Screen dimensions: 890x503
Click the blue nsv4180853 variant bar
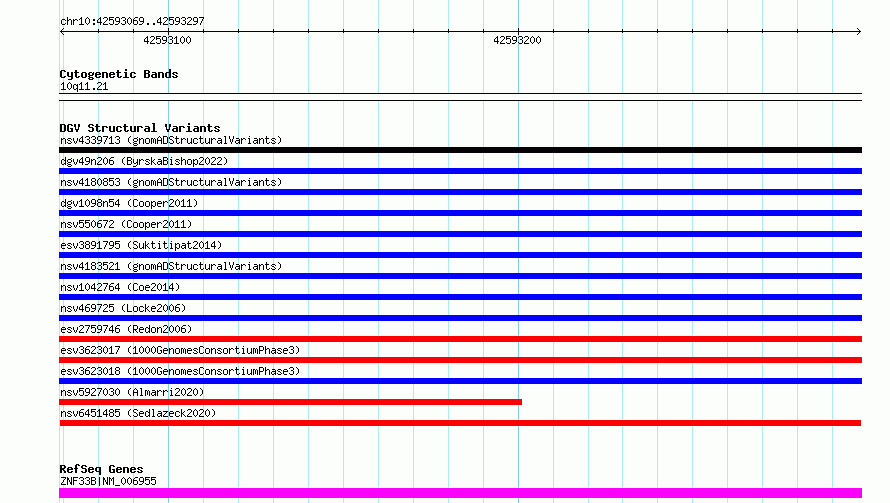point(460,192)
